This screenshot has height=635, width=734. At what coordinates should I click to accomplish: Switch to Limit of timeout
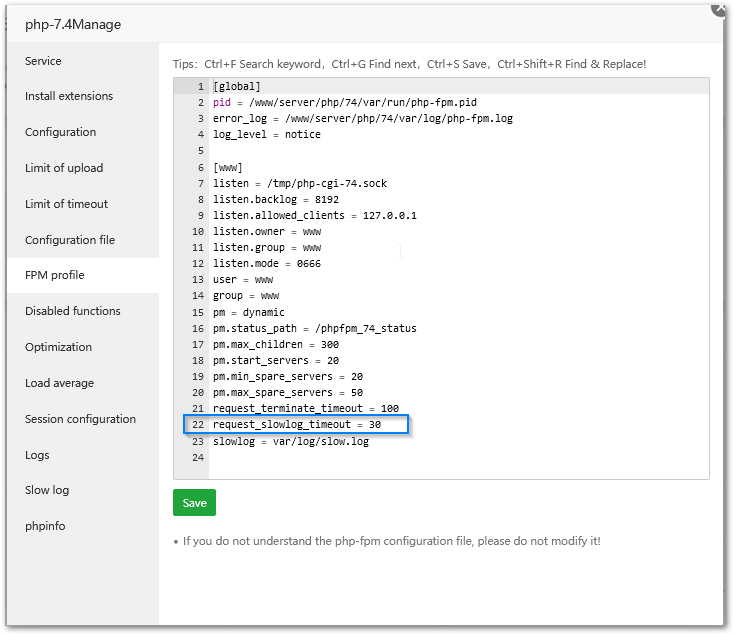[66, 204]
